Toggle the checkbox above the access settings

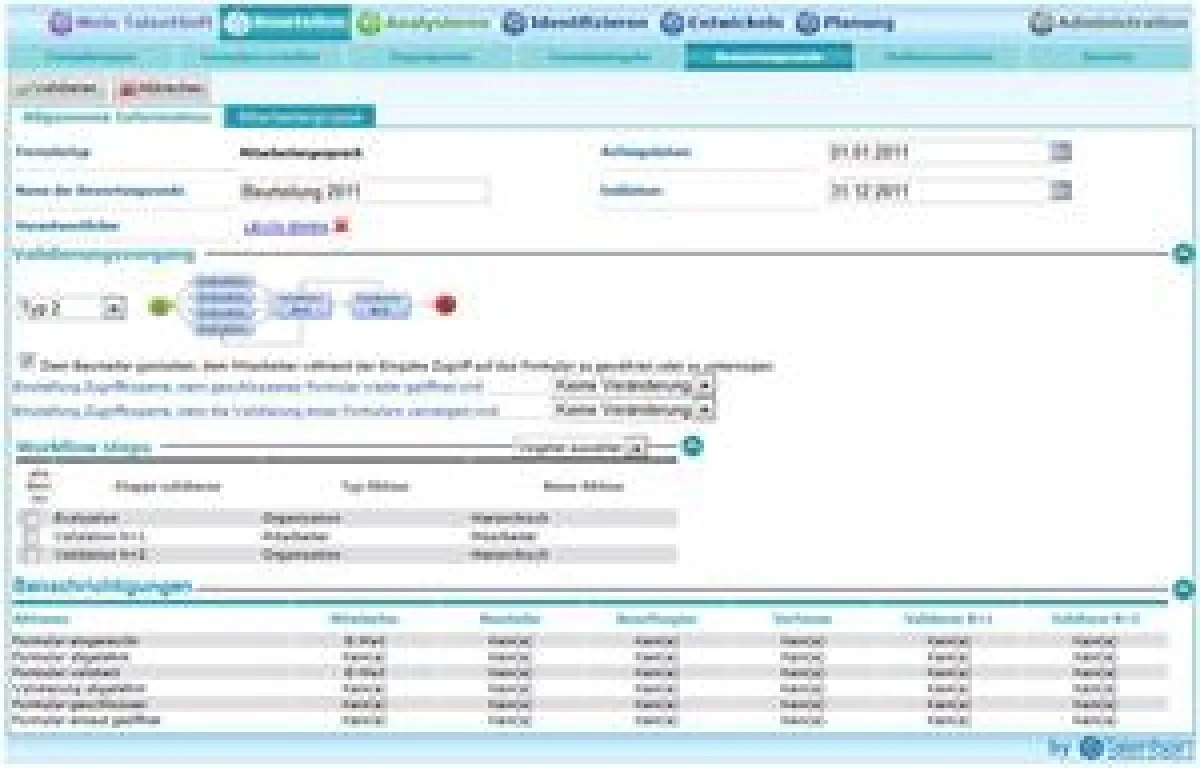click(x=28, y=363)
